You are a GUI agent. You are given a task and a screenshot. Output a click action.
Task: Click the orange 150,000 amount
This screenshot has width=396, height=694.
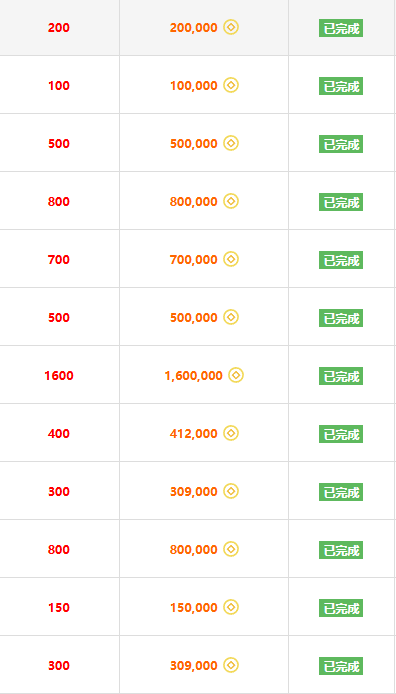click(x=193, y=608)
